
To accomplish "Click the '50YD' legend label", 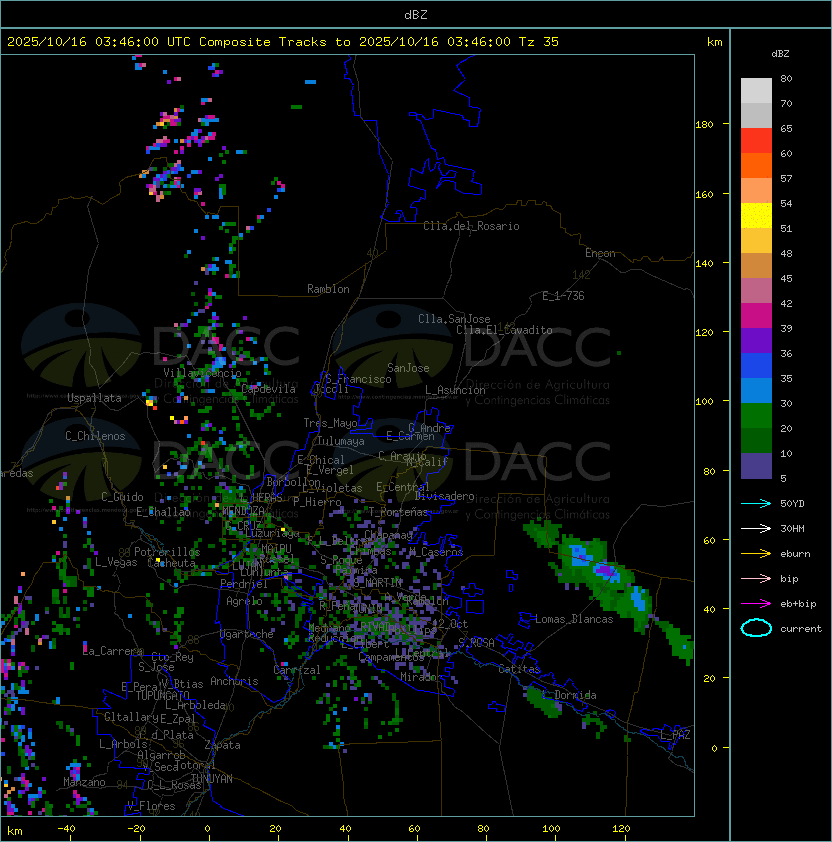I will [792, 504].
